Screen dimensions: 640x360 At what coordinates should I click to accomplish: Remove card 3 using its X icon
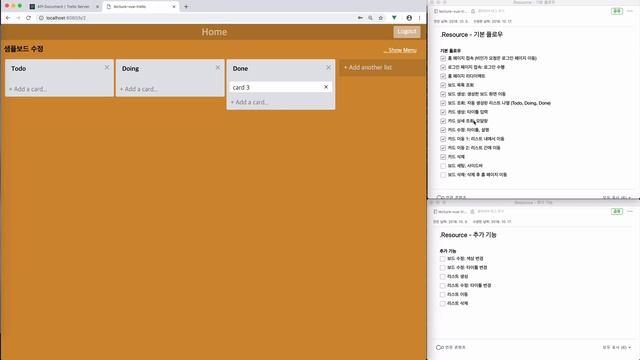(326, 87)
